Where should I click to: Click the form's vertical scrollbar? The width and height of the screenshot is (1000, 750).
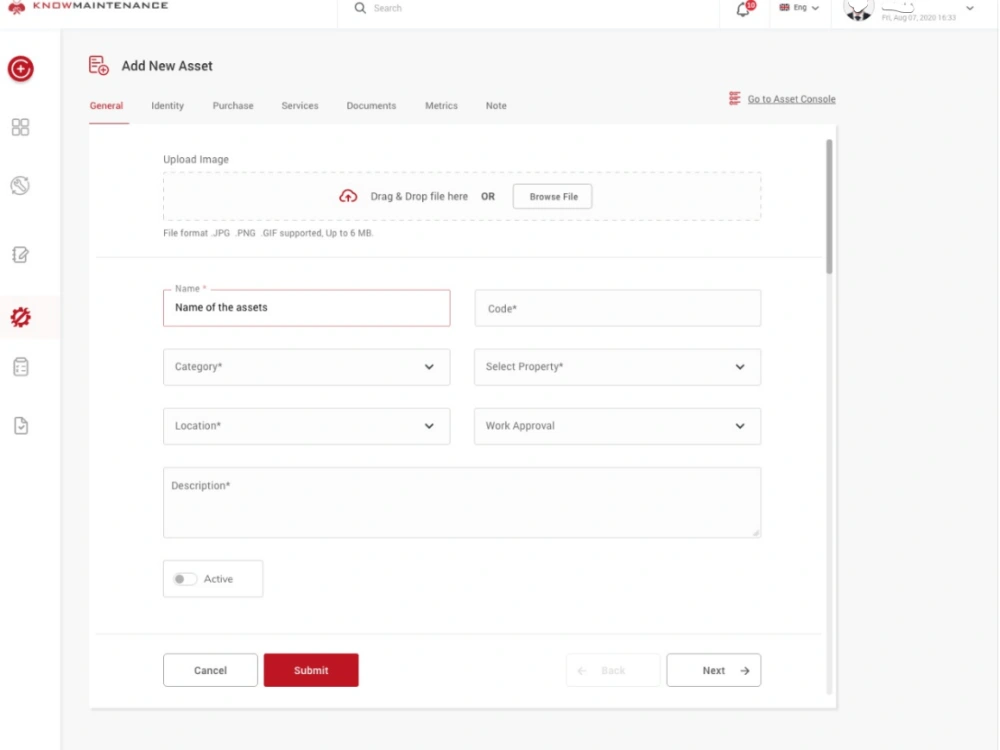coord(829,207)
